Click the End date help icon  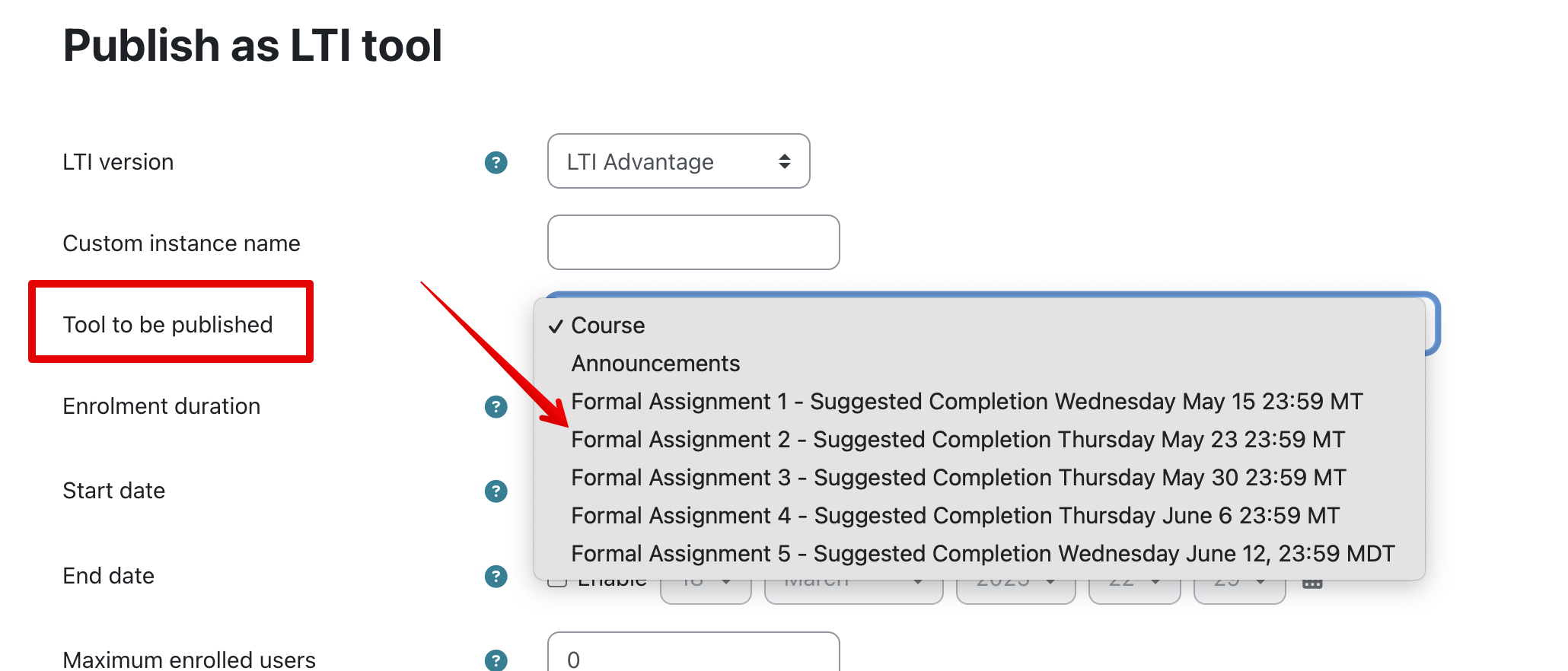coord(496,576)
